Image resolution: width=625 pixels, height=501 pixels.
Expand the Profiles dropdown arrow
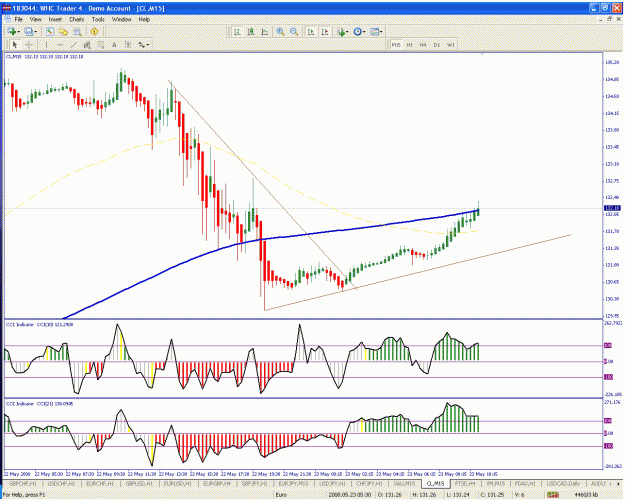tap(35, 31)
